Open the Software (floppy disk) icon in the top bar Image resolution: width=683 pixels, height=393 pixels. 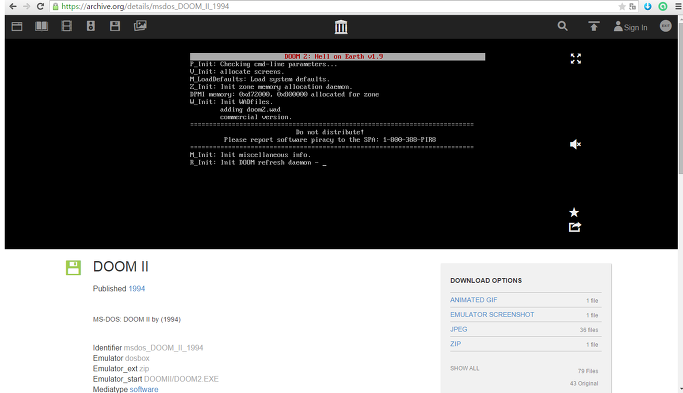click(x=115, y=26)
